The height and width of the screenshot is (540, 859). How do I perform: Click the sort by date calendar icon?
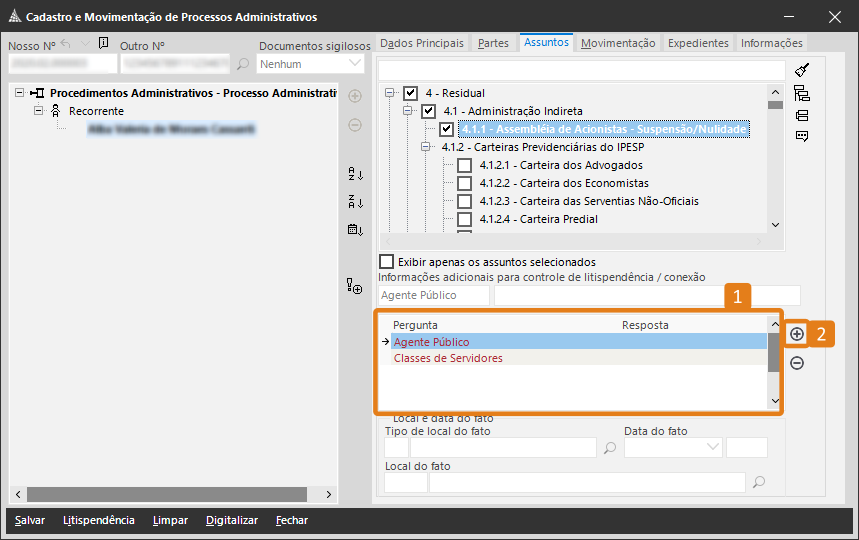pos(355,229)
